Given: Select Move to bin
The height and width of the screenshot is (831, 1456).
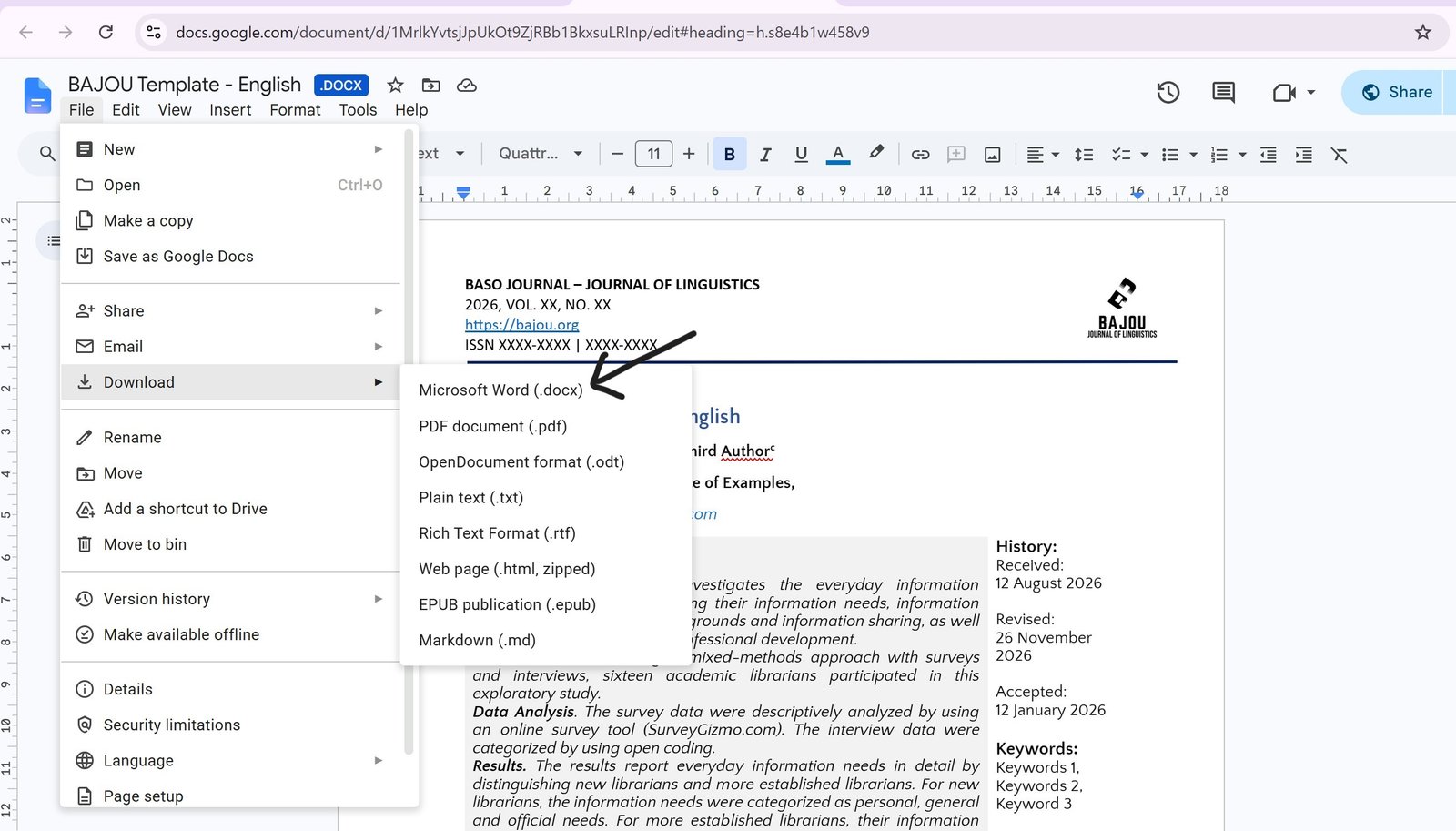Looking at the screenshot, I should [230, 543].
